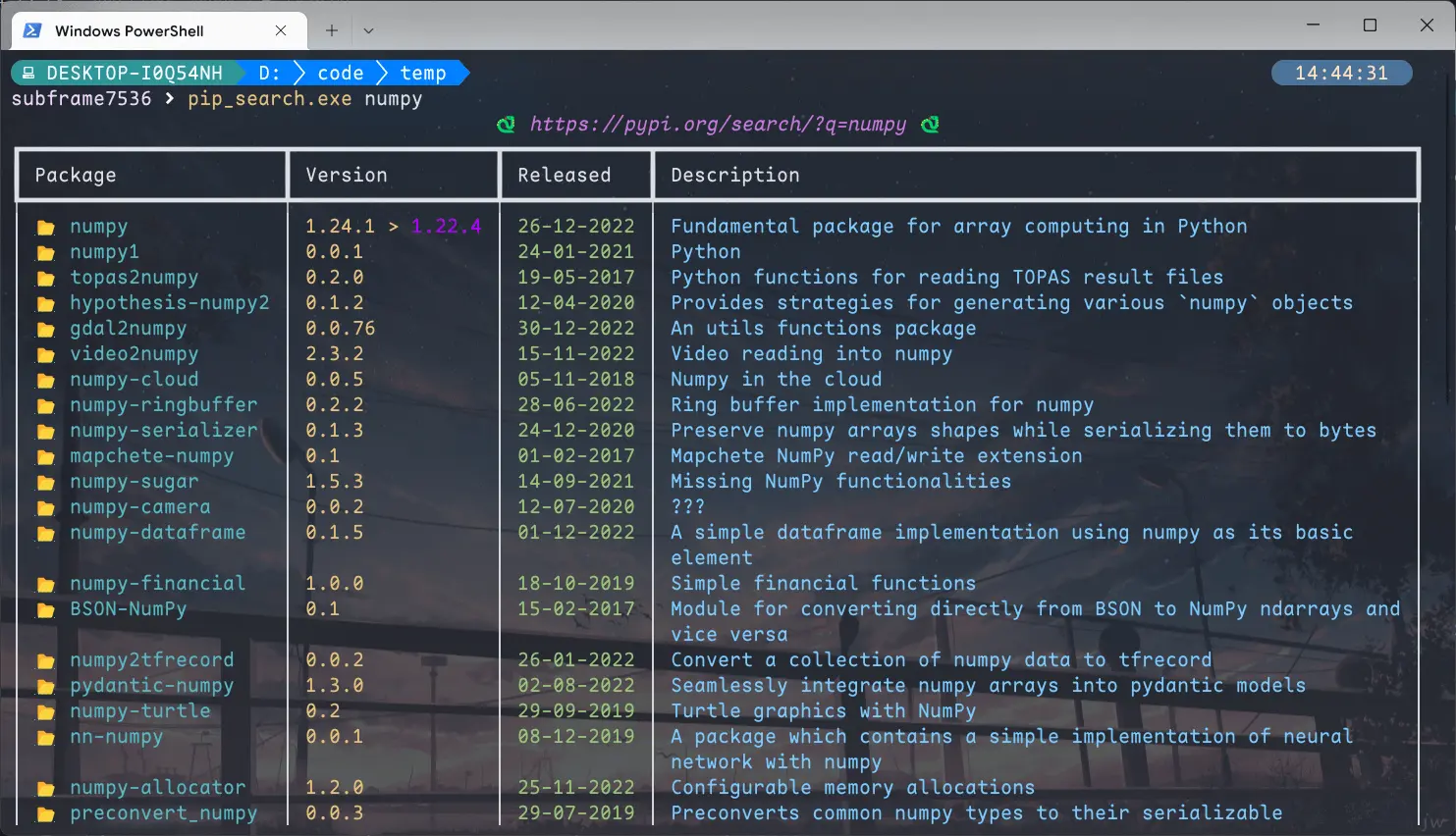Click the folder icon next to BSON-NumPy
This screenshot has width=1456, height=836.
tap(45, 610)
